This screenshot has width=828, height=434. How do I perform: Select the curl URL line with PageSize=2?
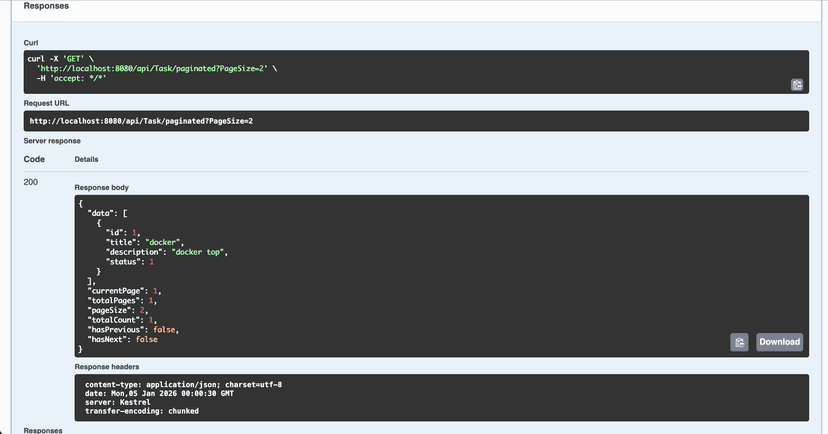157,69
